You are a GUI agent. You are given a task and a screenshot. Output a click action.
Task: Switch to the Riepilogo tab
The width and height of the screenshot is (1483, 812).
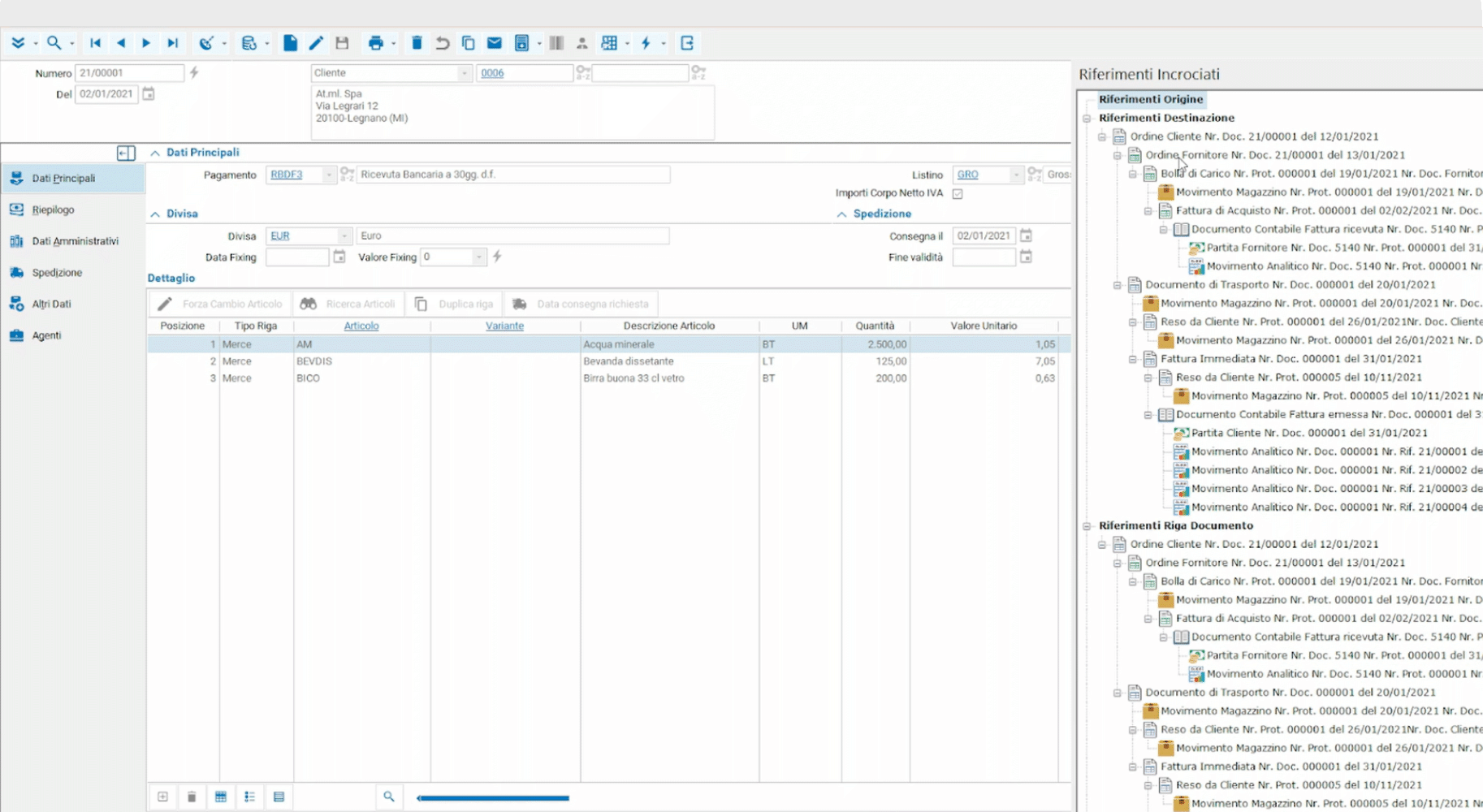(54, 209)
